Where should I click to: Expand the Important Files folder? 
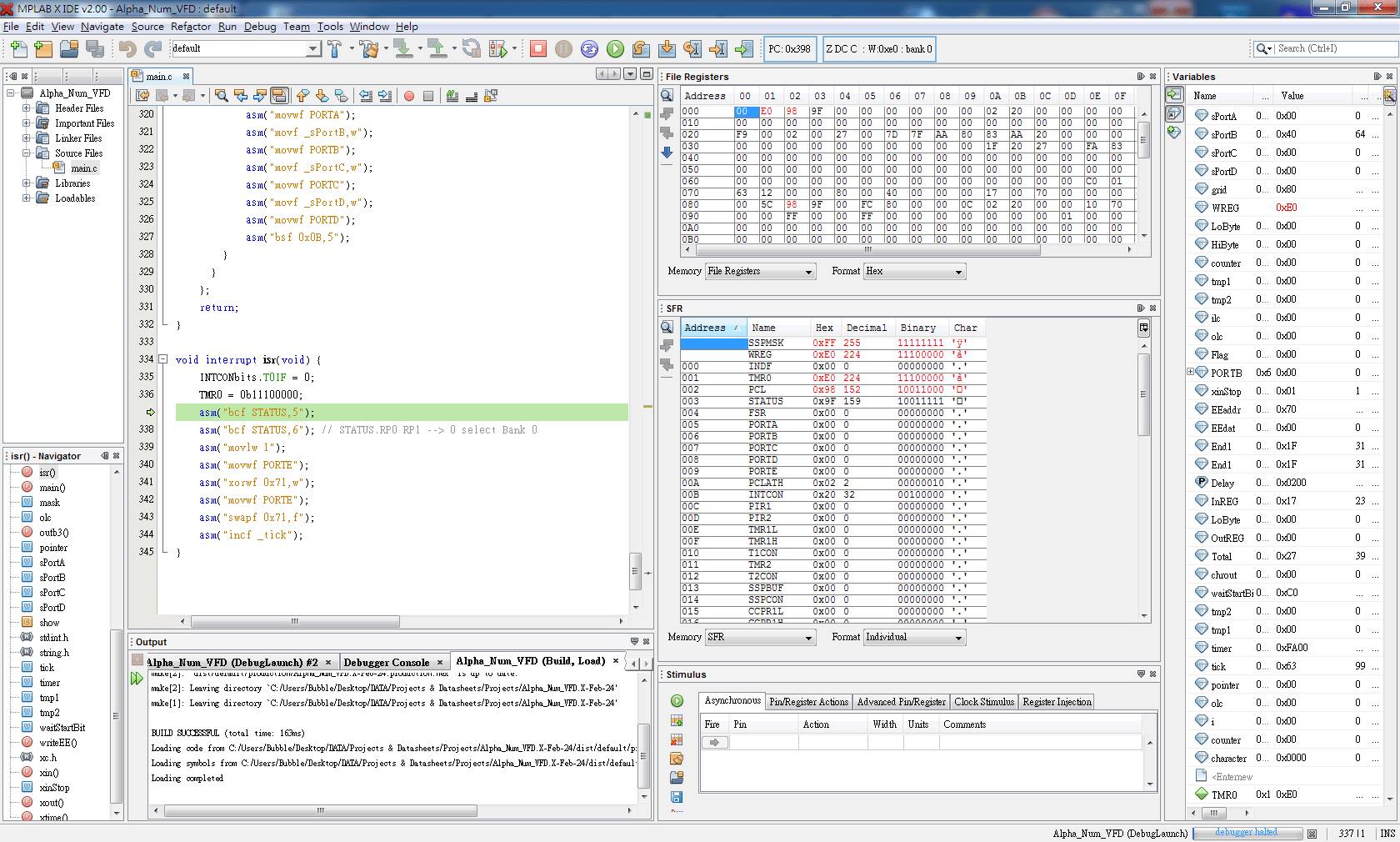pos(26,123)
